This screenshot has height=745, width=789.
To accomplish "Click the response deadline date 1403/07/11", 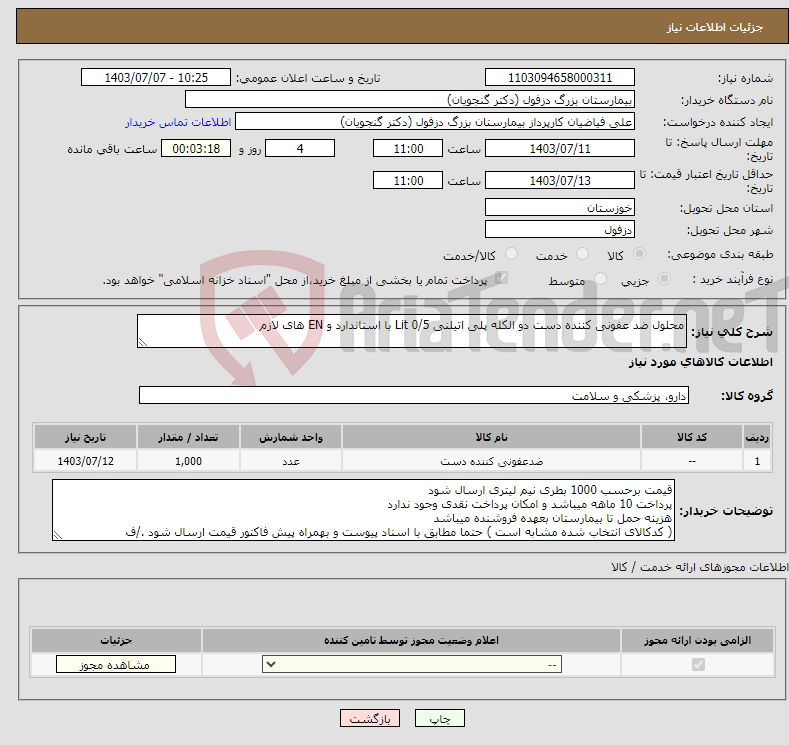I will (x=560, y=148).
